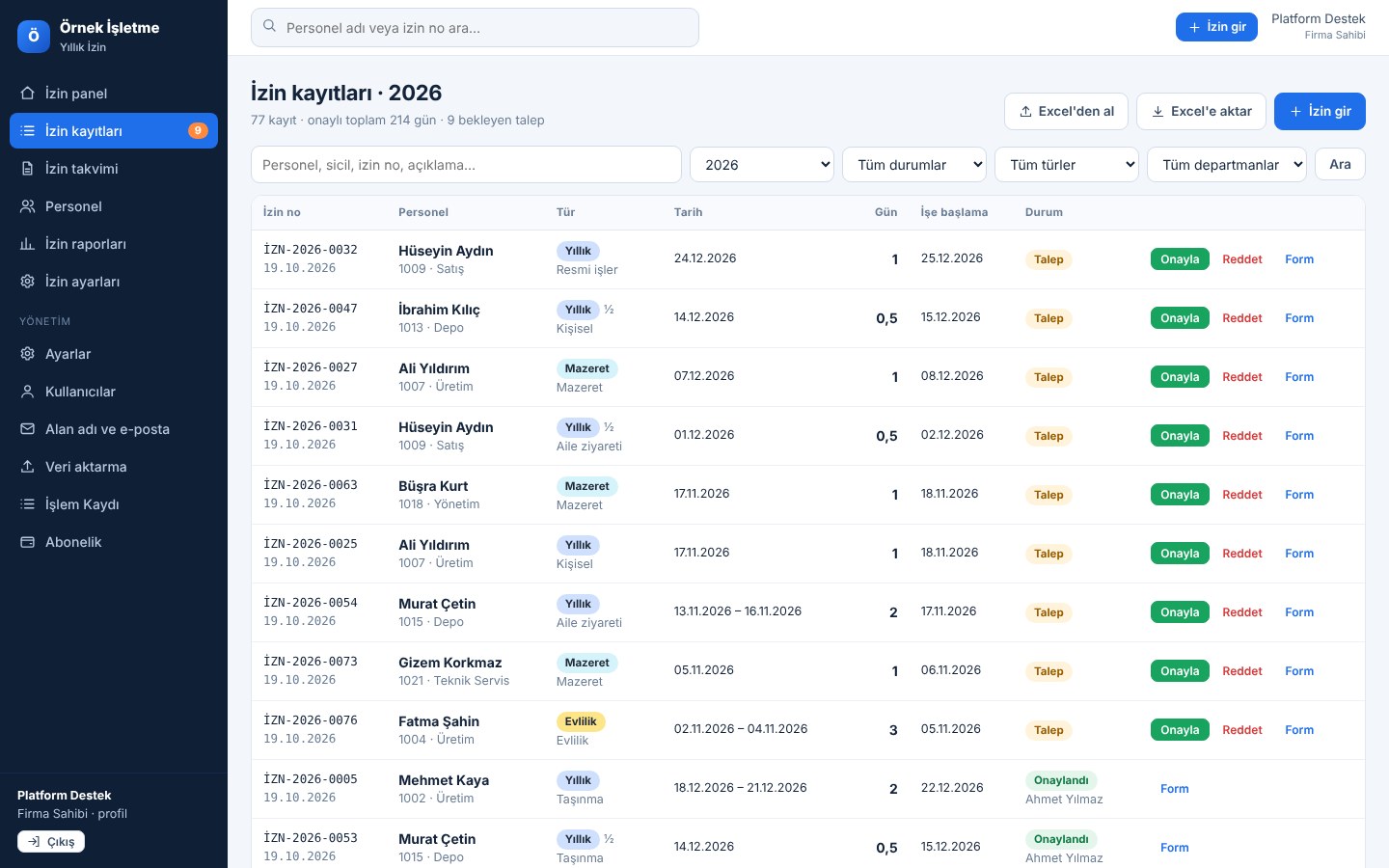Open the Tüm departmanlar filter dropdown
Screen dimensions: 1389x868
(x=1227, y=165)
